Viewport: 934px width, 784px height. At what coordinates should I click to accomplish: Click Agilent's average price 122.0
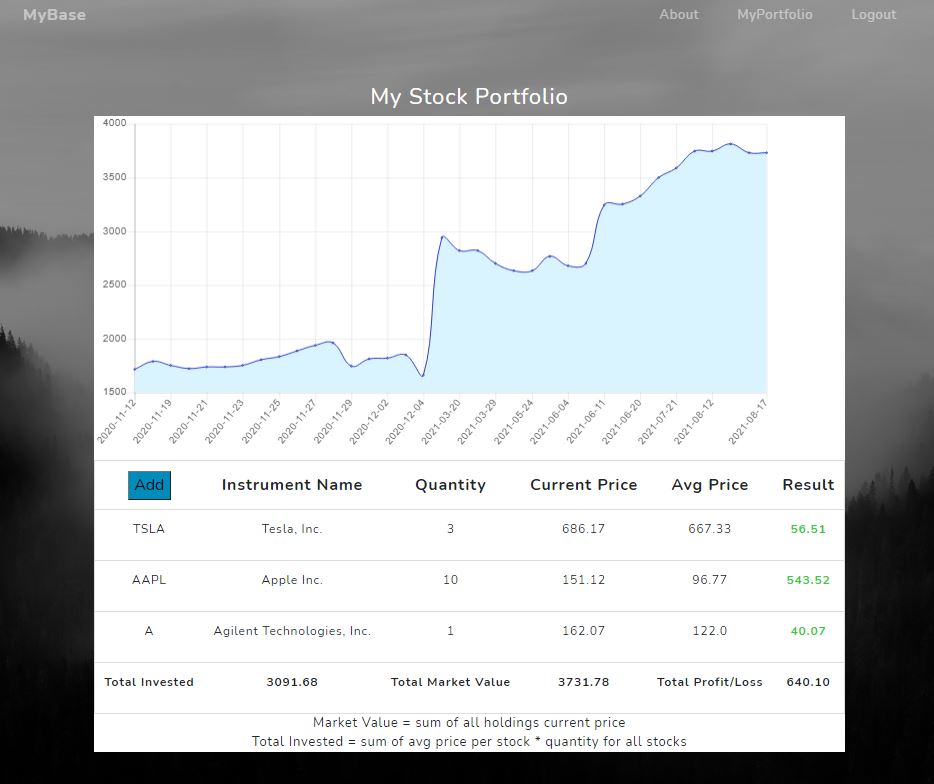(x=709, y=631)
